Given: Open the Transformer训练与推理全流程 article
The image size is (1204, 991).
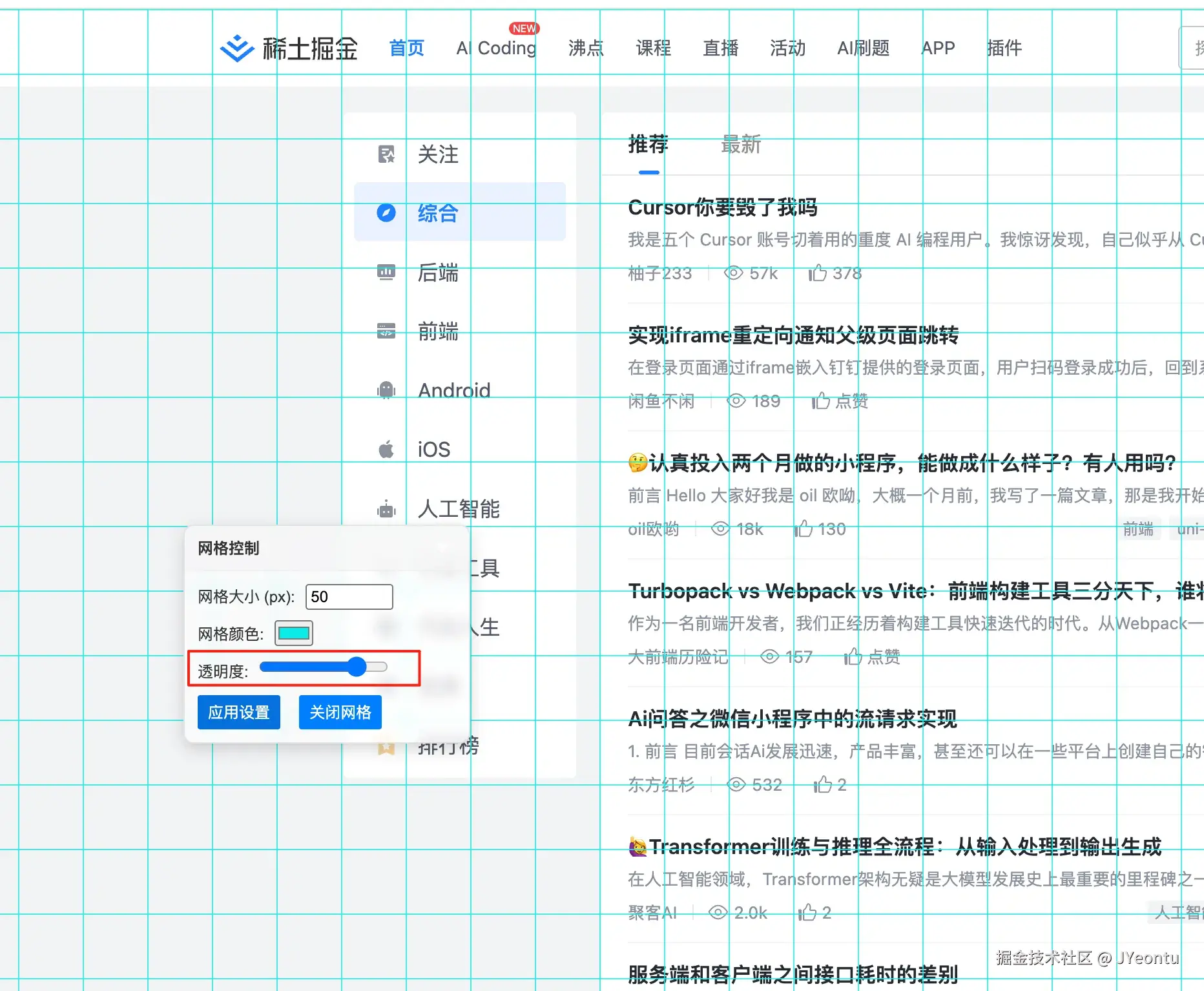Looking at the screenshot, I should (895, 846).
